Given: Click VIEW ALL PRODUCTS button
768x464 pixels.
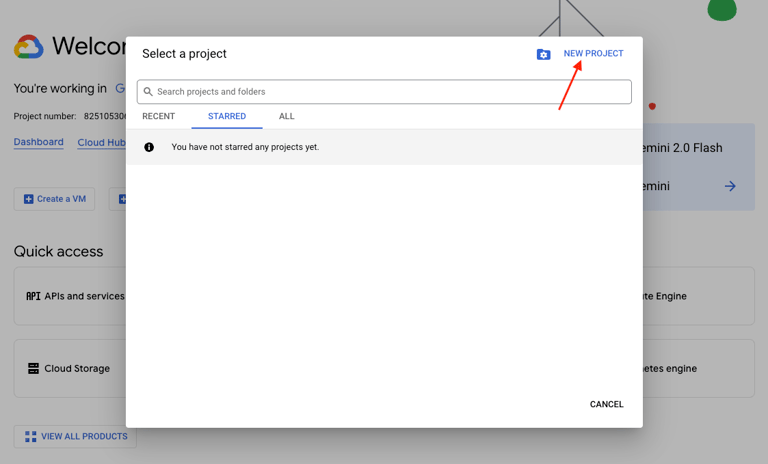Looking at the screenshot, I should coord(75,436).
